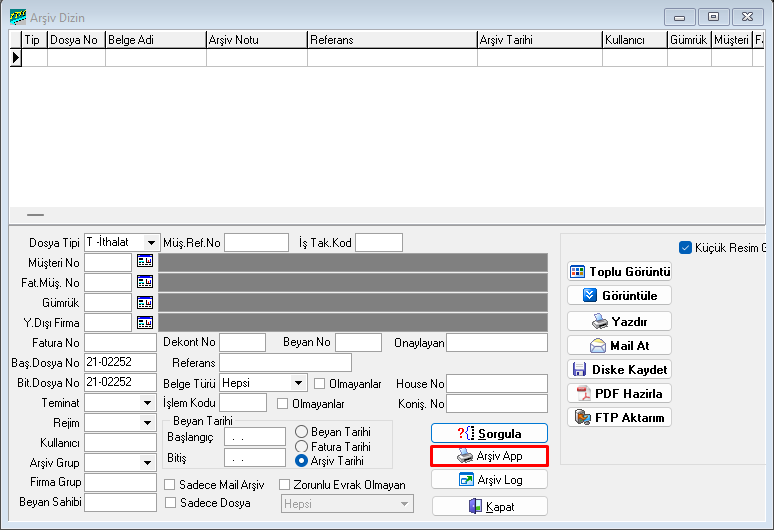Focus the Referans input field
Image resolution: width=774 pixels, height=530 pixels.
(x=286, y=362)
